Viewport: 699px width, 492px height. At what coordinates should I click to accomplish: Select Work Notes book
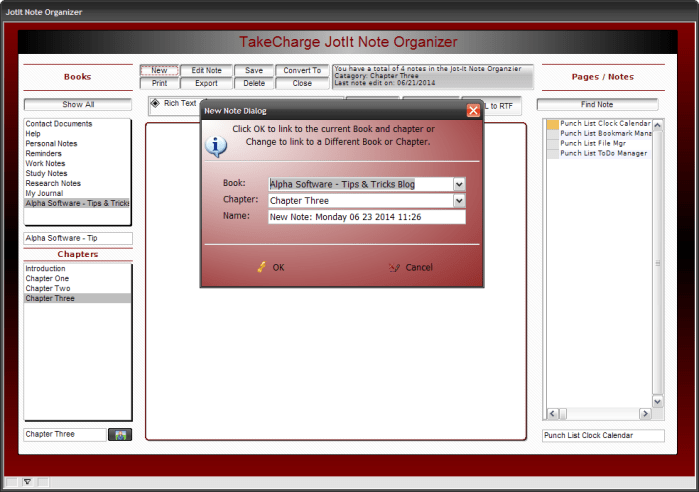coord(77,164)
